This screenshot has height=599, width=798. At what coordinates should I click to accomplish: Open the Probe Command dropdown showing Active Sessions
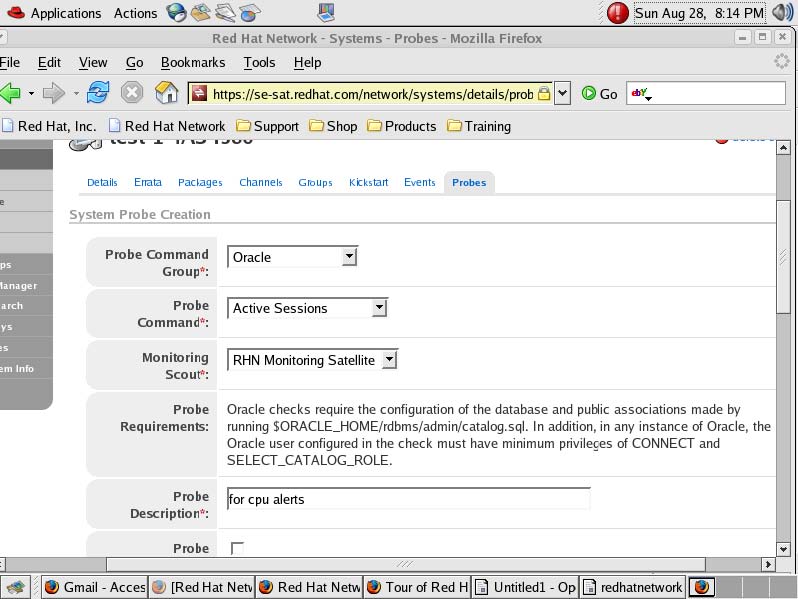tap(307, 308)
